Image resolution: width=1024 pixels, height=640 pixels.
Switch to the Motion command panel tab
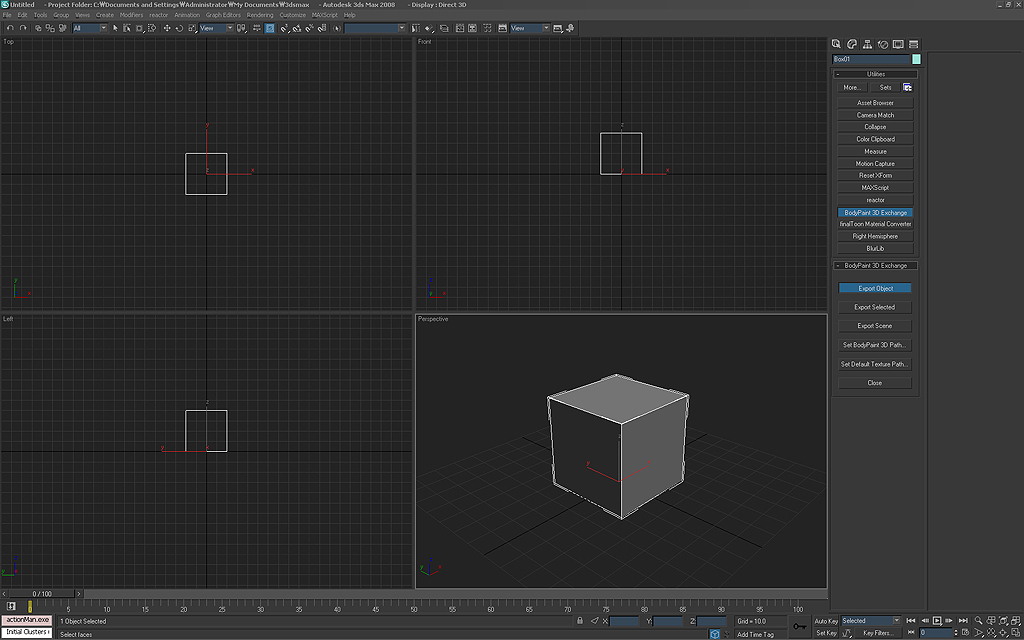coord(883,44)
